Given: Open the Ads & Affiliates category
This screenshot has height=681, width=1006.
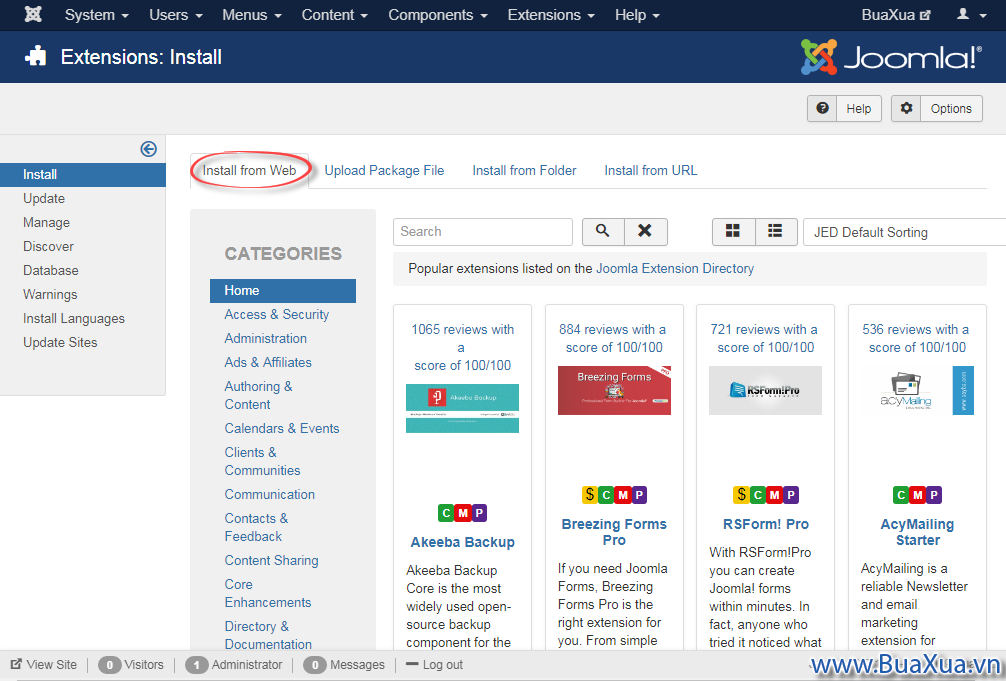Looking at the screenshot, I should point(268,362).
